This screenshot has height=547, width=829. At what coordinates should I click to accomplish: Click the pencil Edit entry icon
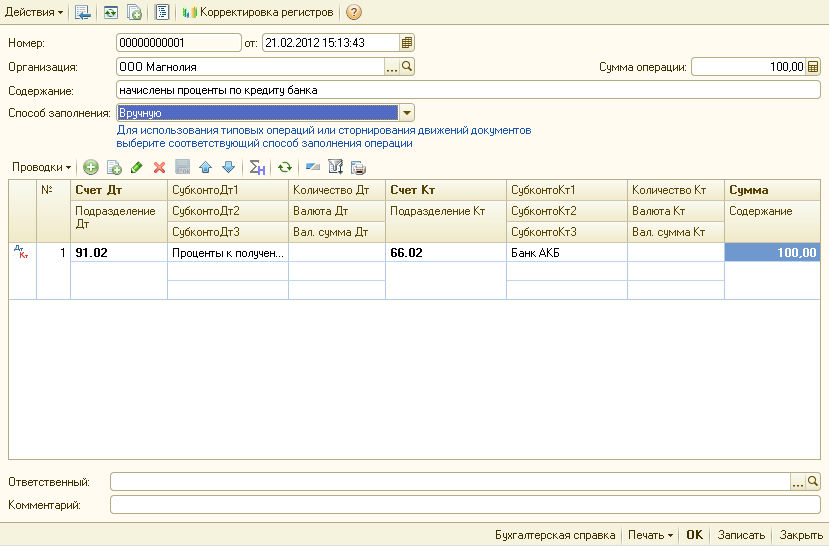(x=137, y=168)
